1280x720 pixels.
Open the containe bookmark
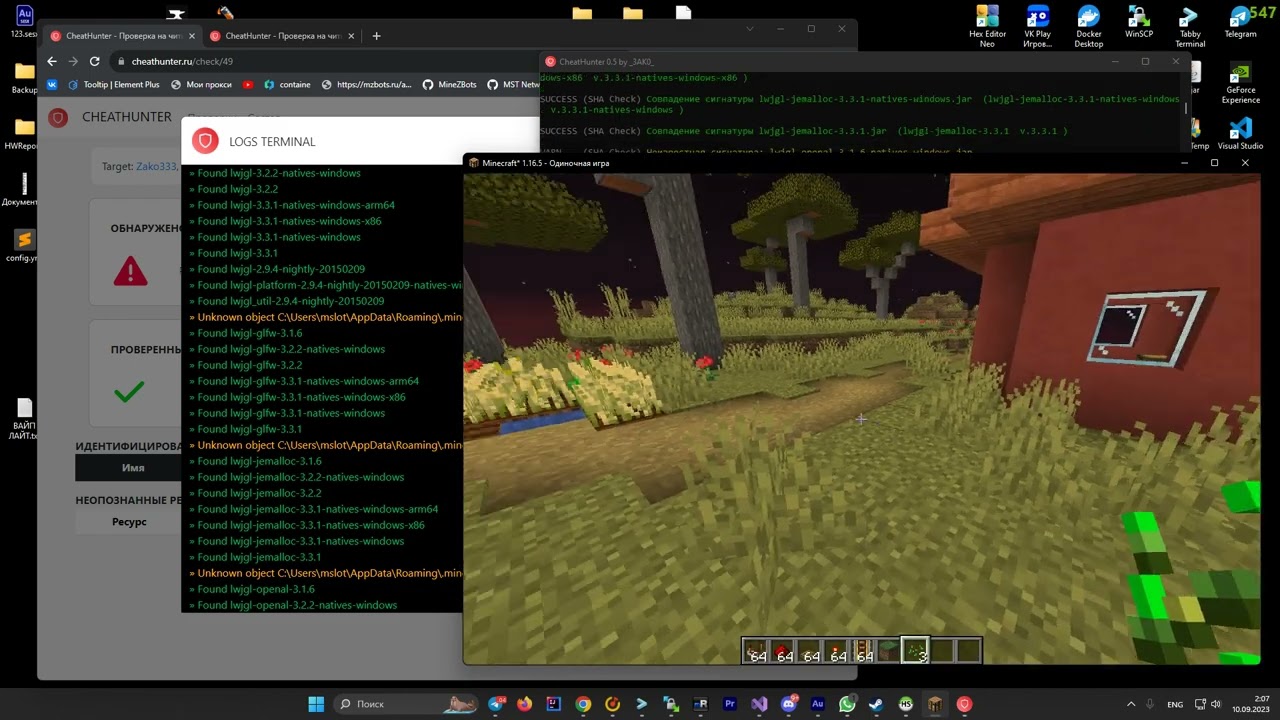[287, 85]
